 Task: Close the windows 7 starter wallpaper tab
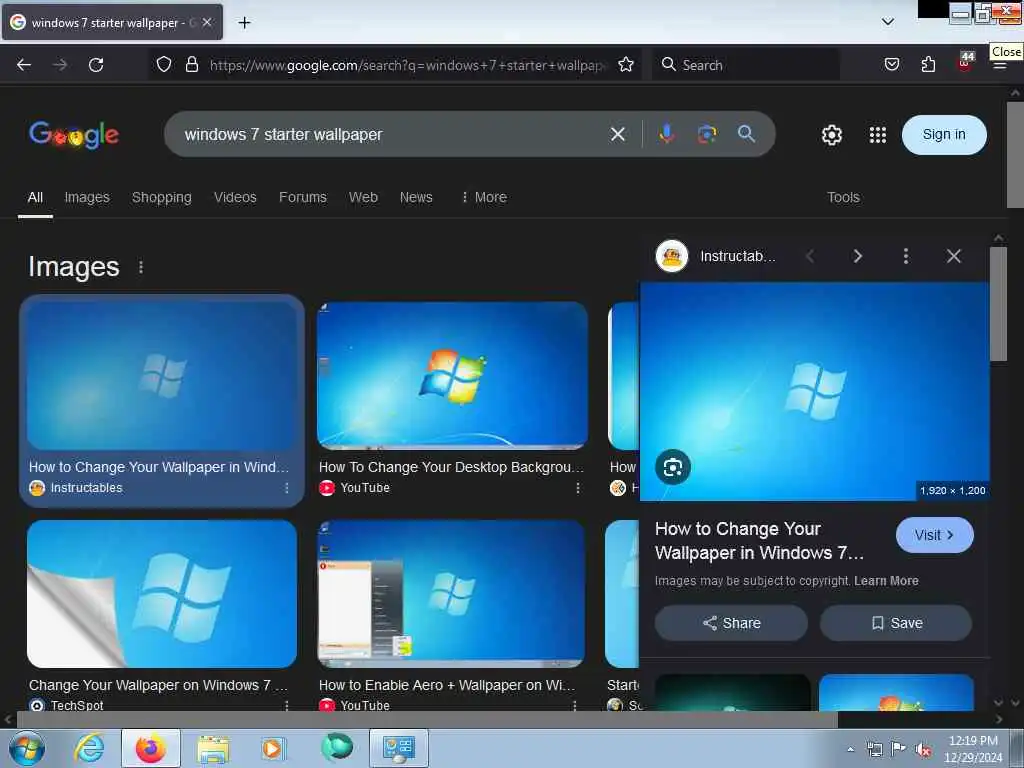tap(207, 22)
